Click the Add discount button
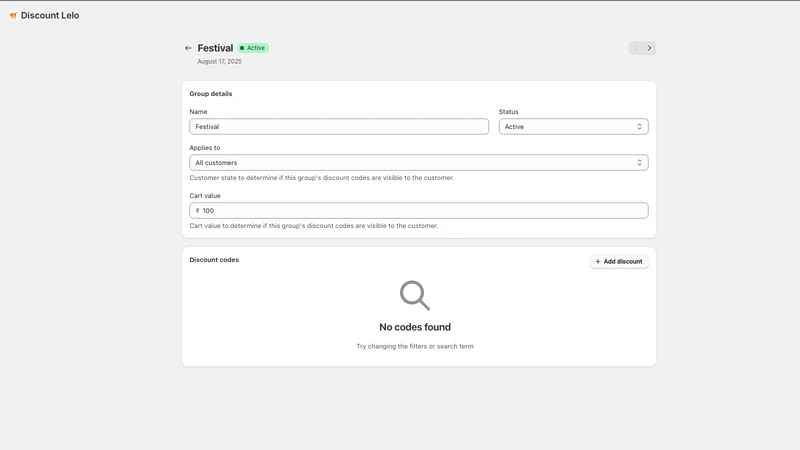The width and height of the screenshot is (800, 450). coord(619,261)
